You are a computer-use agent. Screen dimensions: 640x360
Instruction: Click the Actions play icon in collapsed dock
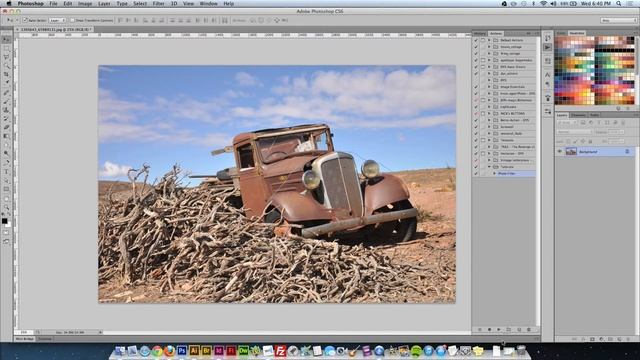tap(548, 47)
